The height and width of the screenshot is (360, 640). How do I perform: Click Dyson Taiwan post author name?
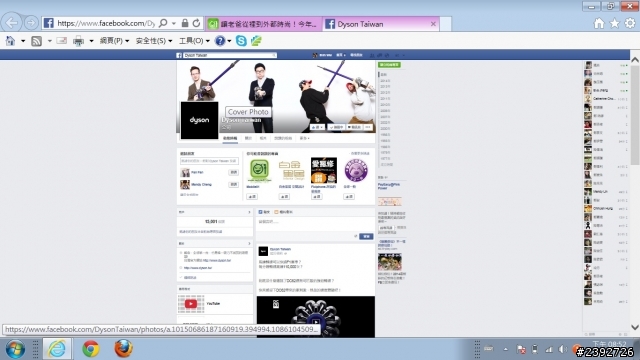click(280, 249)
